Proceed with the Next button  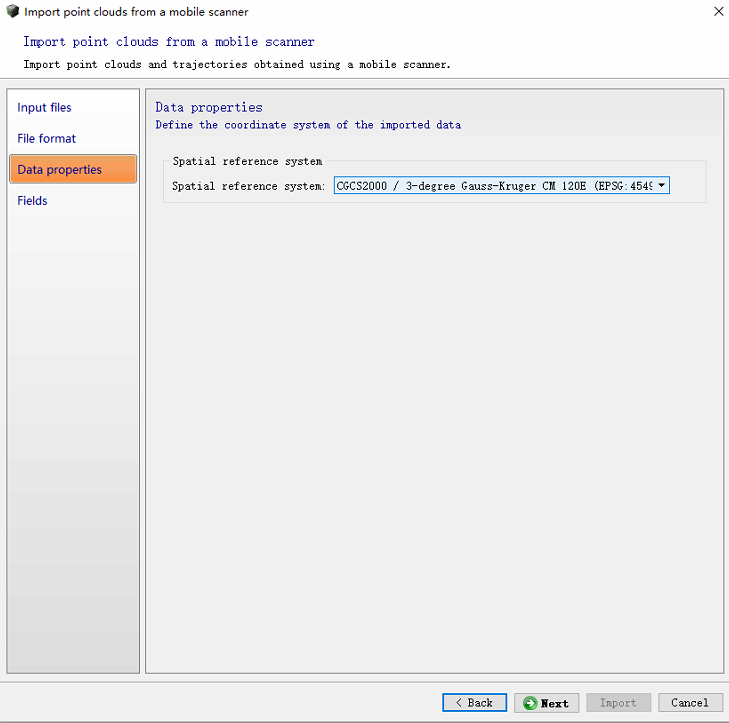546,703
